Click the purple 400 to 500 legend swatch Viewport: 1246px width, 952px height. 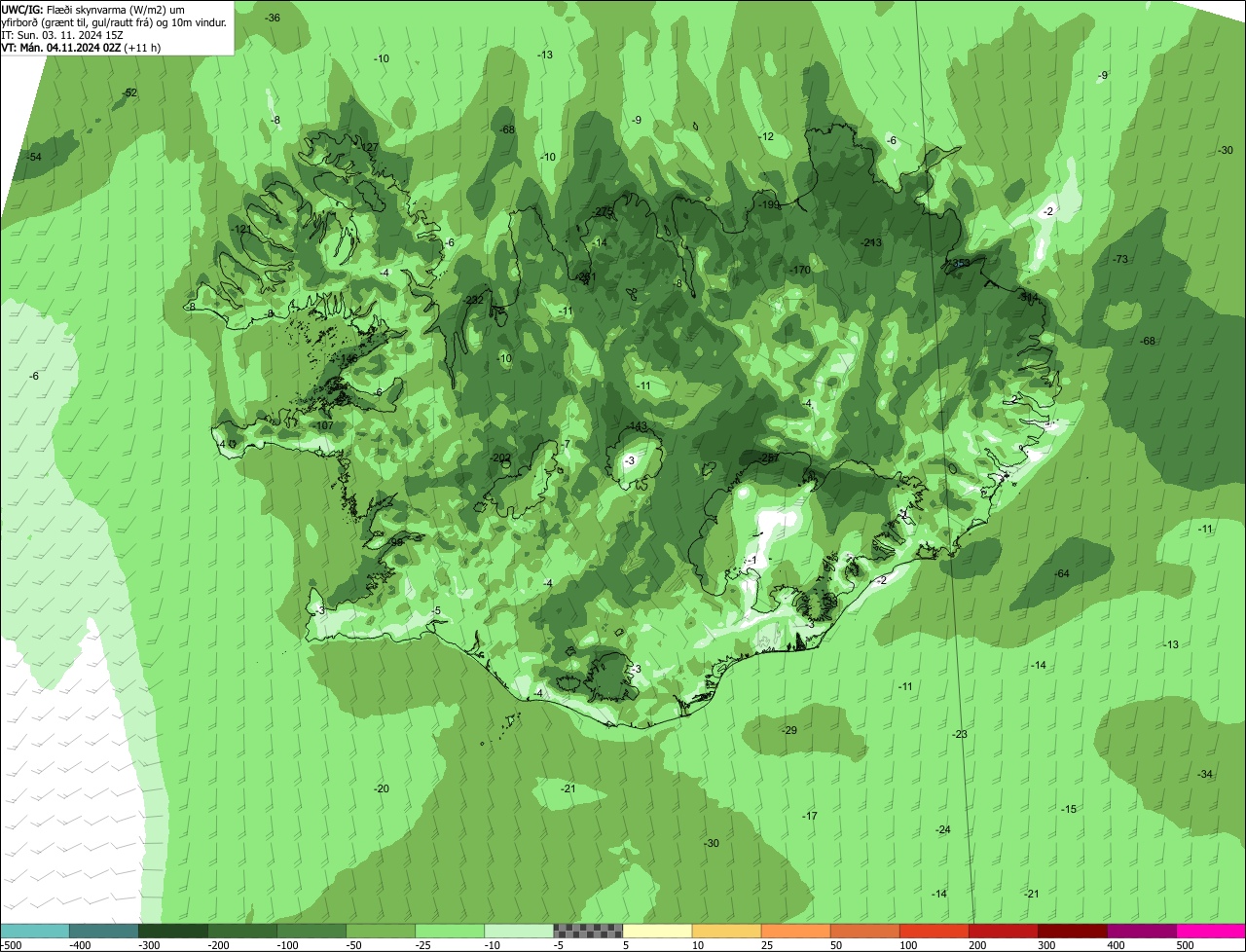click(x=1141, y=931)
